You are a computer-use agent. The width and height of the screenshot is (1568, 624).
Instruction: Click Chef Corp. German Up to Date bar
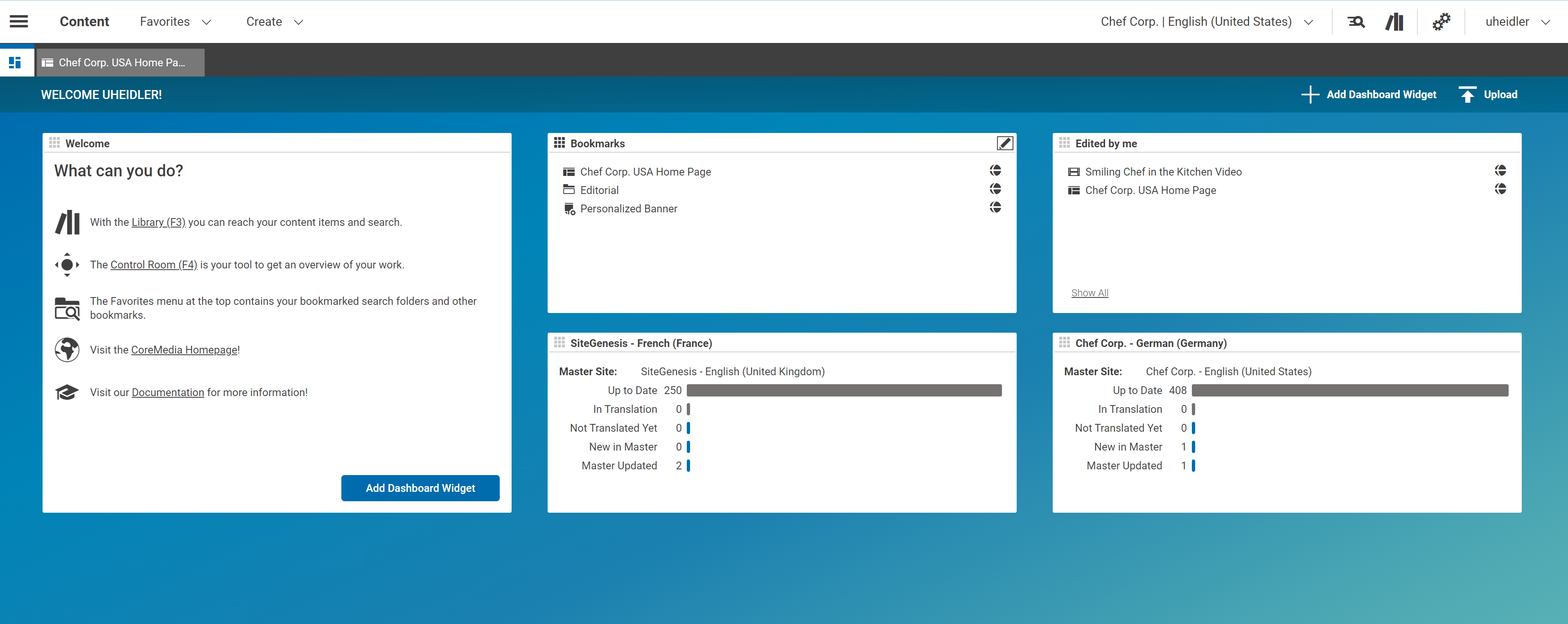1349,390
